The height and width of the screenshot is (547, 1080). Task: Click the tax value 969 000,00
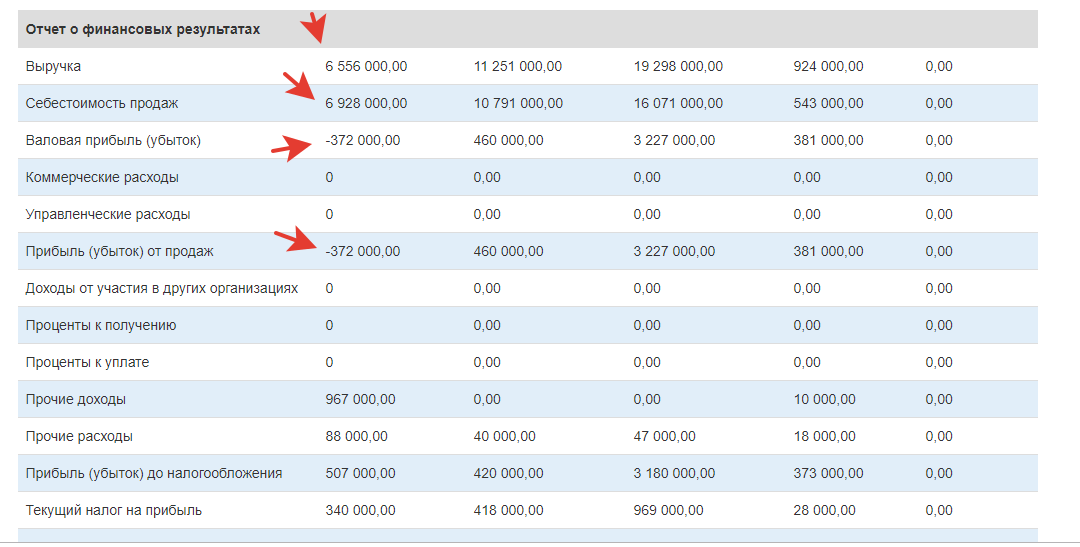pos(668,511)
